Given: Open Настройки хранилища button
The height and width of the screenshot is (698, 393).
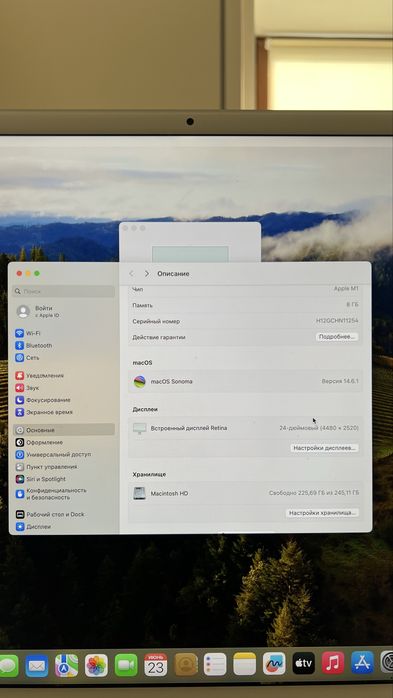Looking at the screenshot, I should [322, 513].
